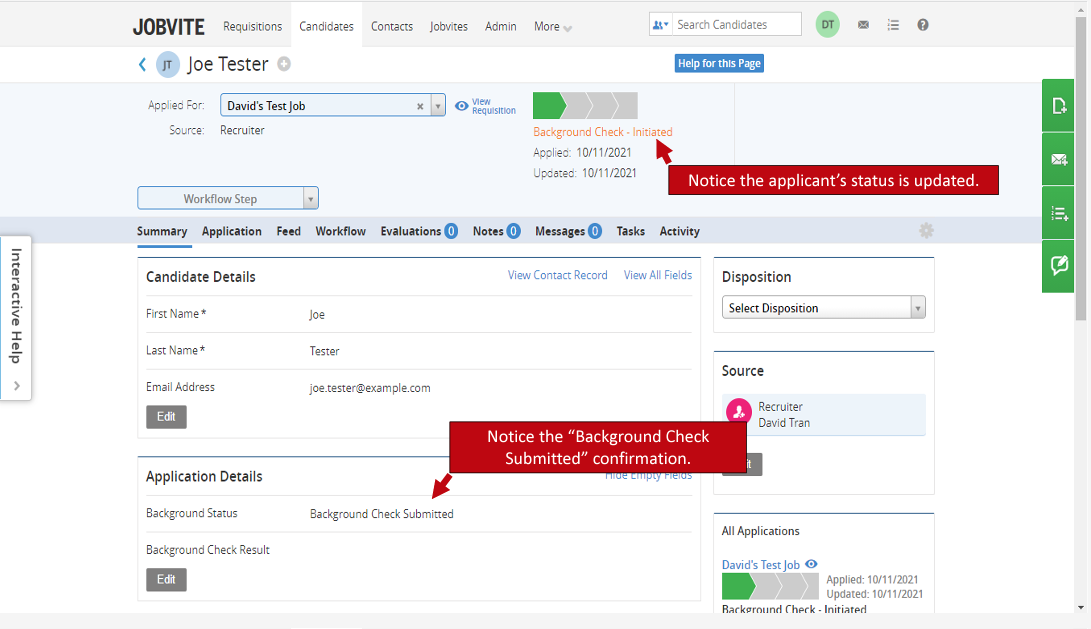Click the eye icon for View Requisition
Image resolution: width=1091 pixels, height=629 pixels.
tap(462, 106)
